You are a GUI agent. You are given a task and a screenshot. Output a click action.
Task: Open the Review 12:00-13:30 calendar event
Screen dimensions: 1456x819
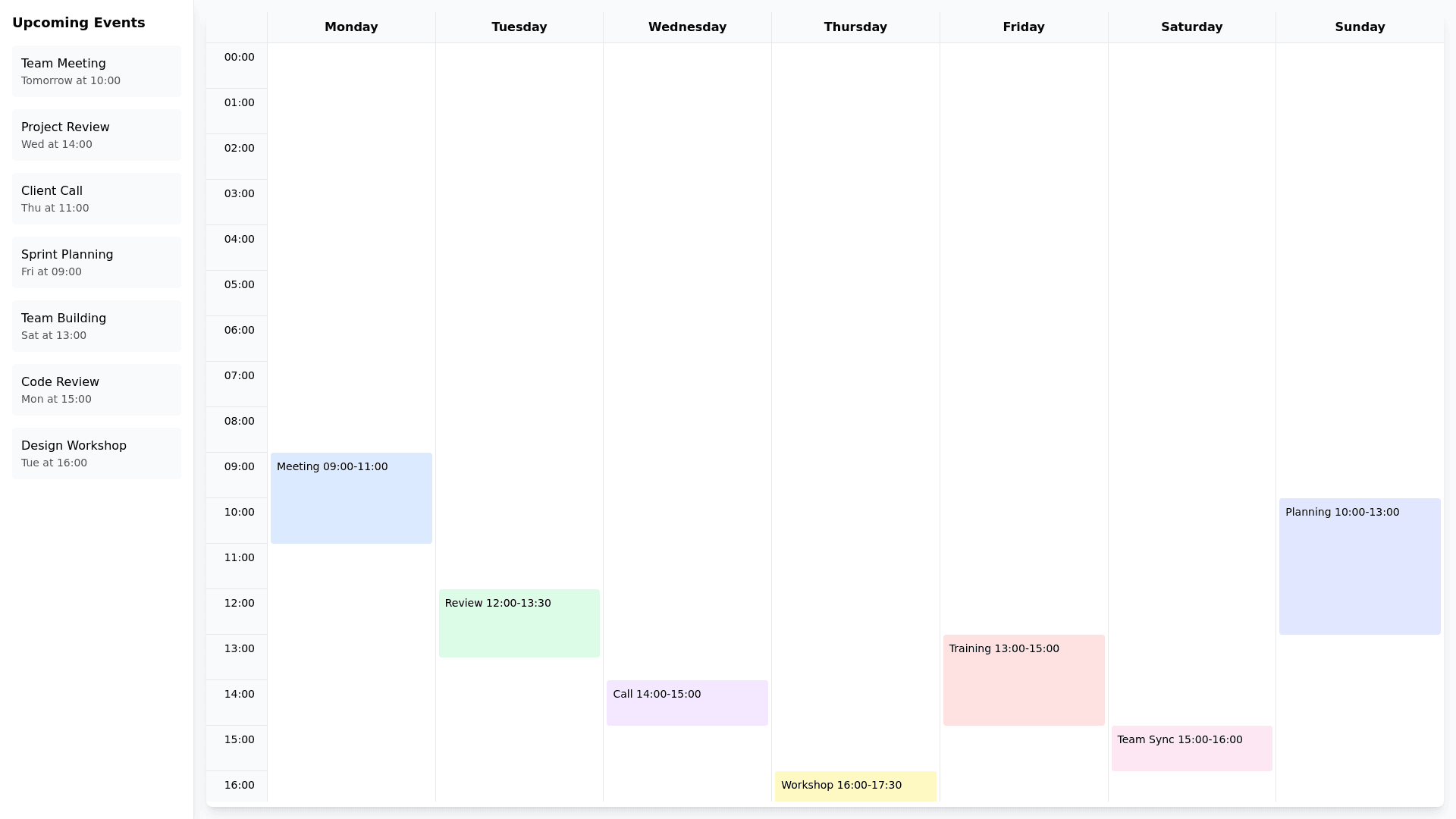click(519, 623)
